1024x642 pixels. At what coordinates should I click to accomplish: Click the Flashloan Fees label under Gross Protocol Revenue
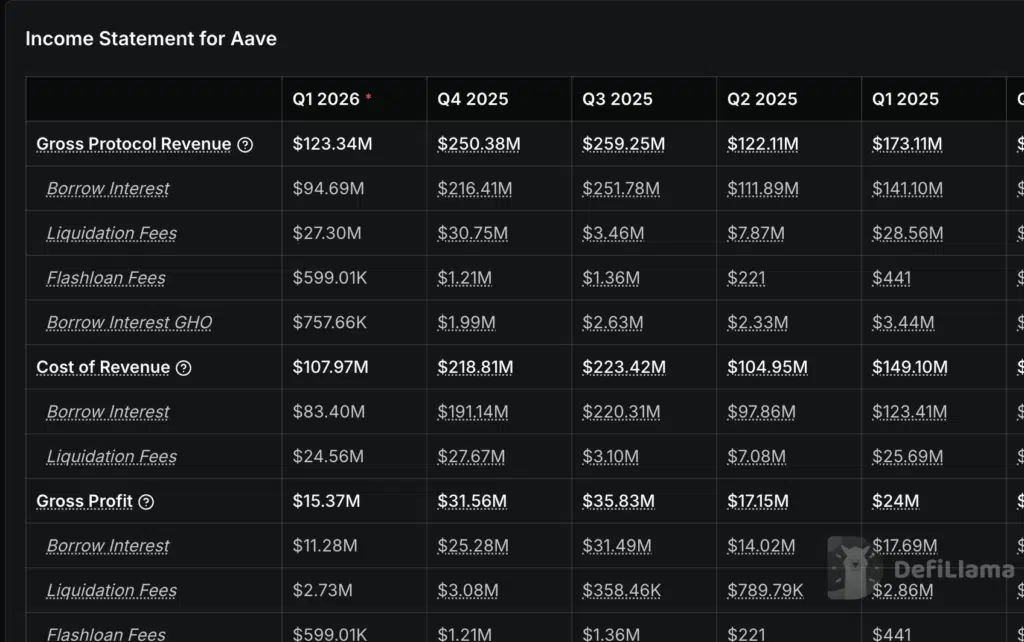(x=106, y=278)
